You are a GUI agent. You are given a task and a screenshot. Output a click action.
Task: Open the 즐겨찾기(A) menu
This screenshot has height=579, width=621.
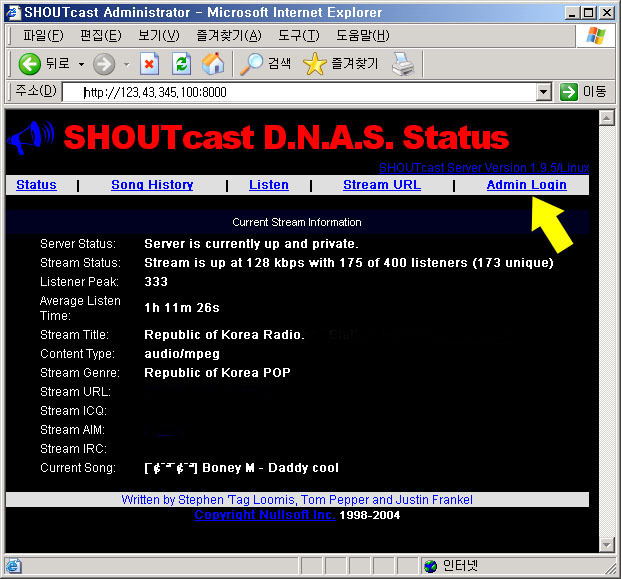tap(229, 36)
